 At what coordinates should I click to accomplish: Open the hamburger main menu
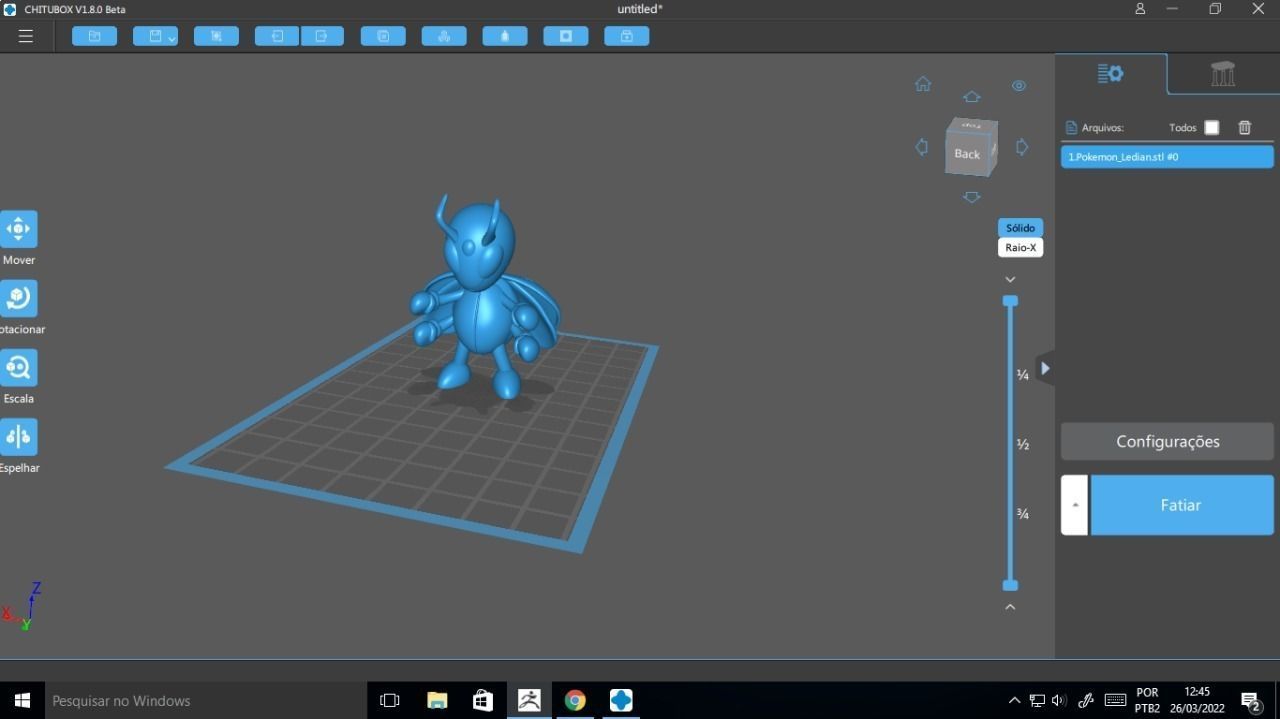click(x=26, y=36)
